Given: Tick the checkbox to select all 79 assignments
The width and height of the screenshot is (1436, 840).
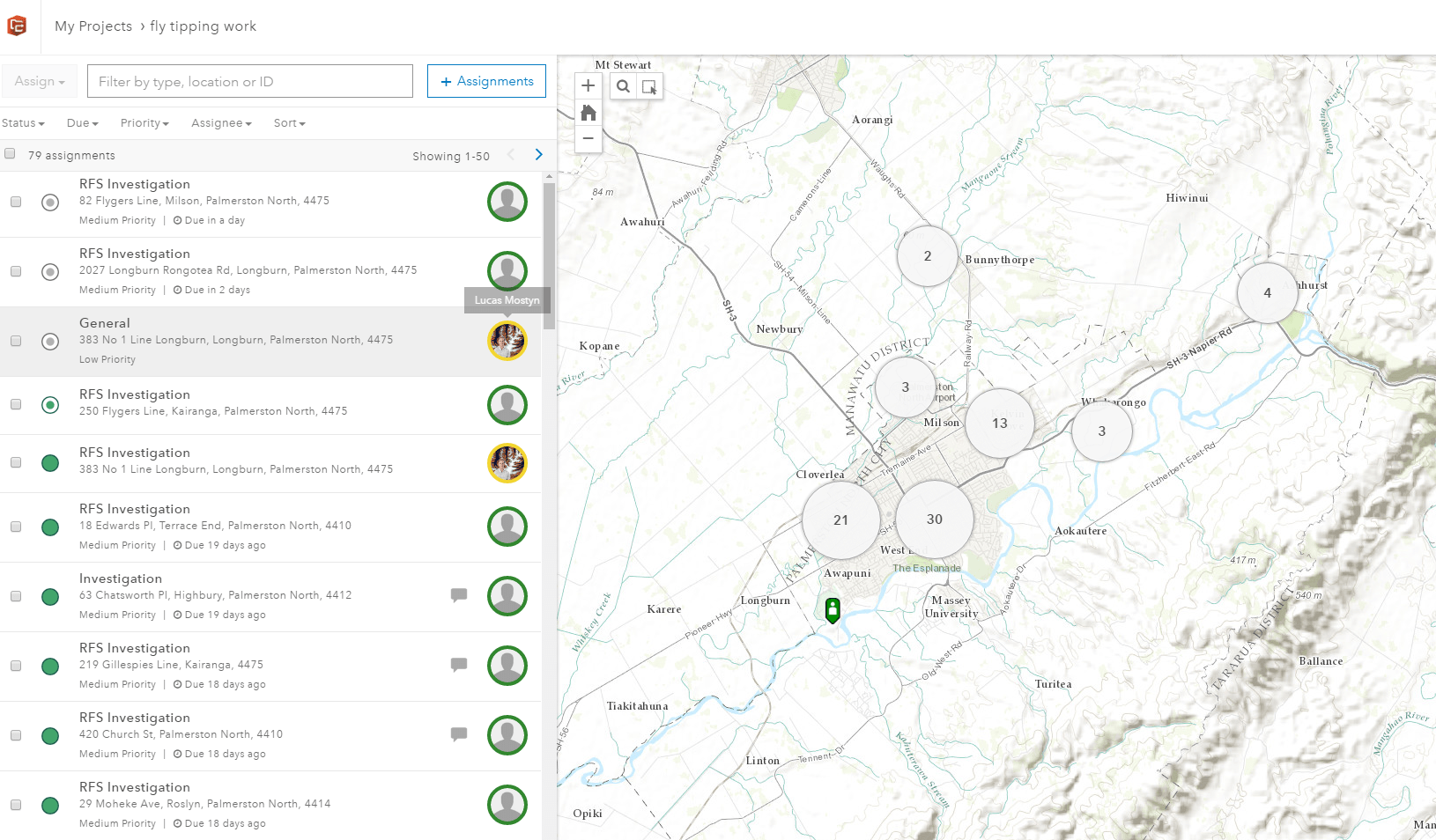Looking at the screenshot, I should pos(10,152).
